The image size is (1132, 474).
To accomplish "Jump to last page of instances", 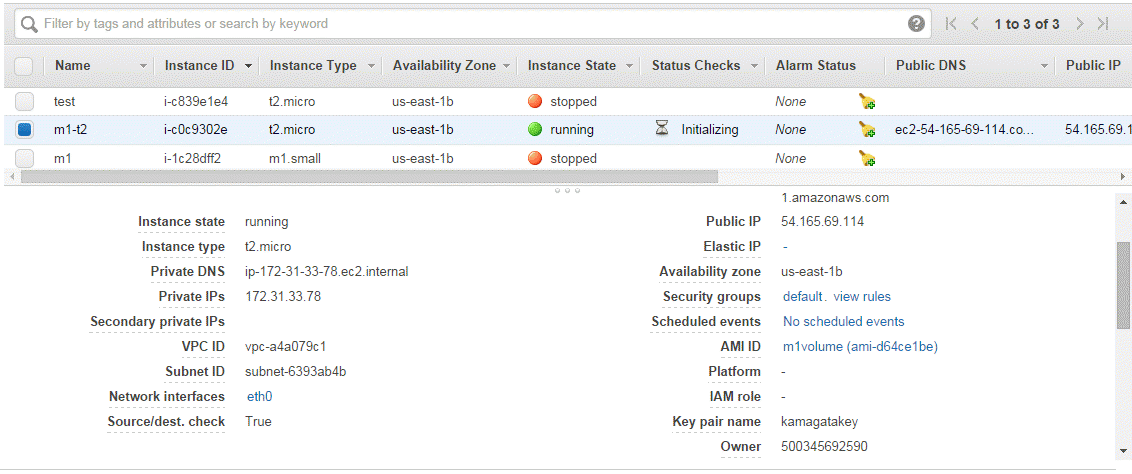I will point(1103,24).
